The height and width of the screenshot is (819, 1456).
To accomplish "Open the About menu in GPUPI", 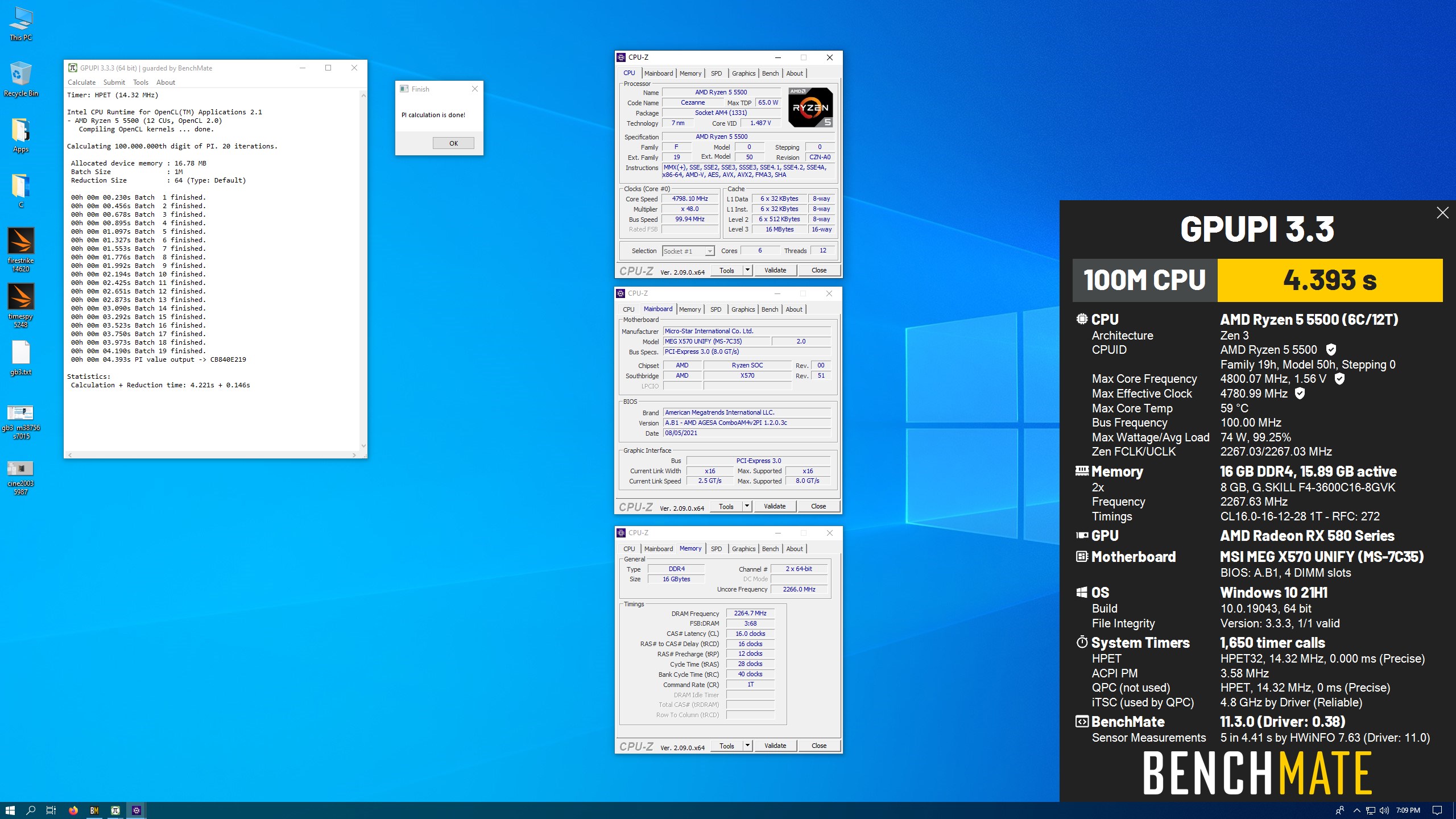I will (x=166, y=82).
